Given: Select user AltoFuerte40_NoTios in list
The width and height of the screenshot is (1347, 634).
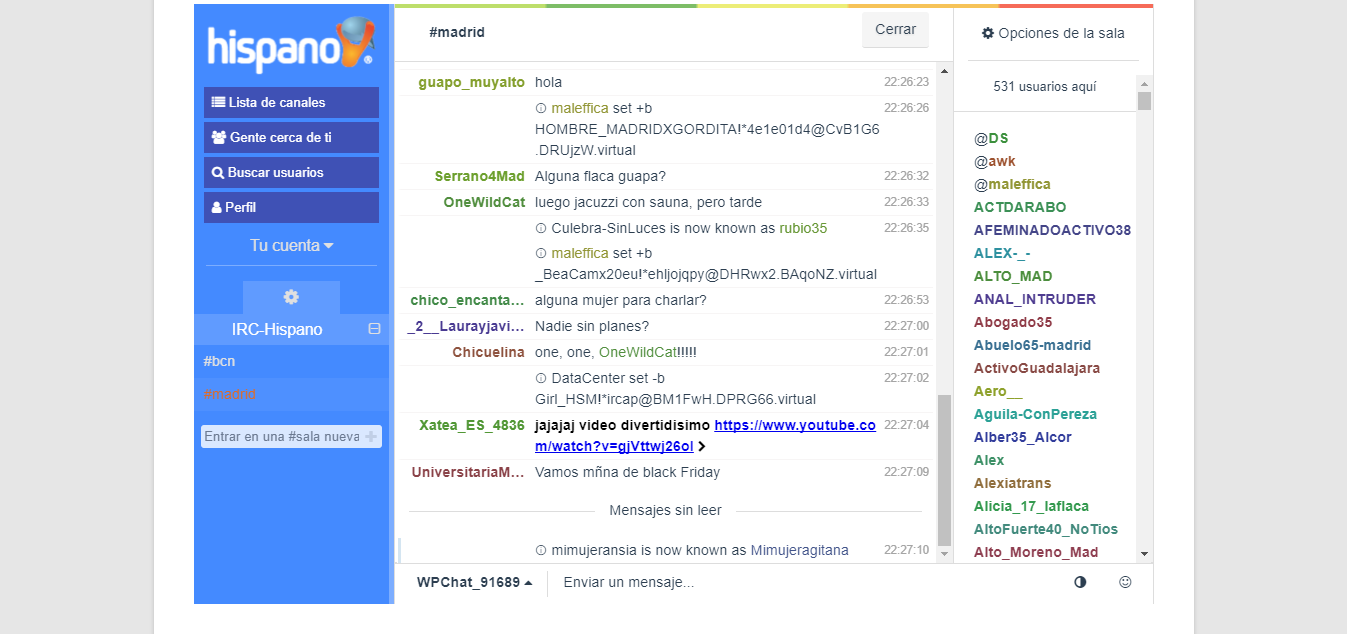Looking at the screenshot, I should (x=1046, y=529).
